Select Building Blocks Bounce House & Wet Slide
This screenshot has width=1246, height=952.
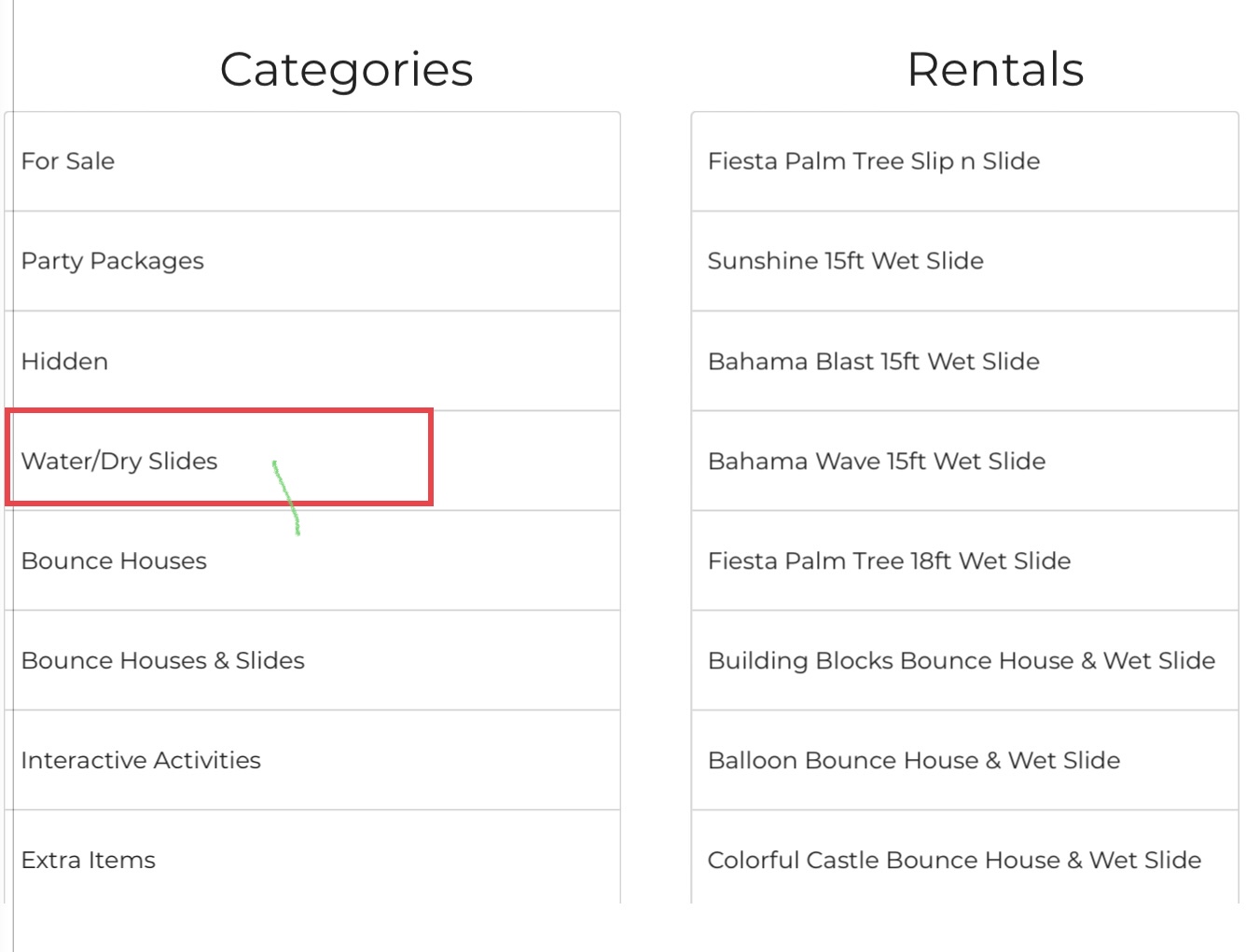pos(962,660)
